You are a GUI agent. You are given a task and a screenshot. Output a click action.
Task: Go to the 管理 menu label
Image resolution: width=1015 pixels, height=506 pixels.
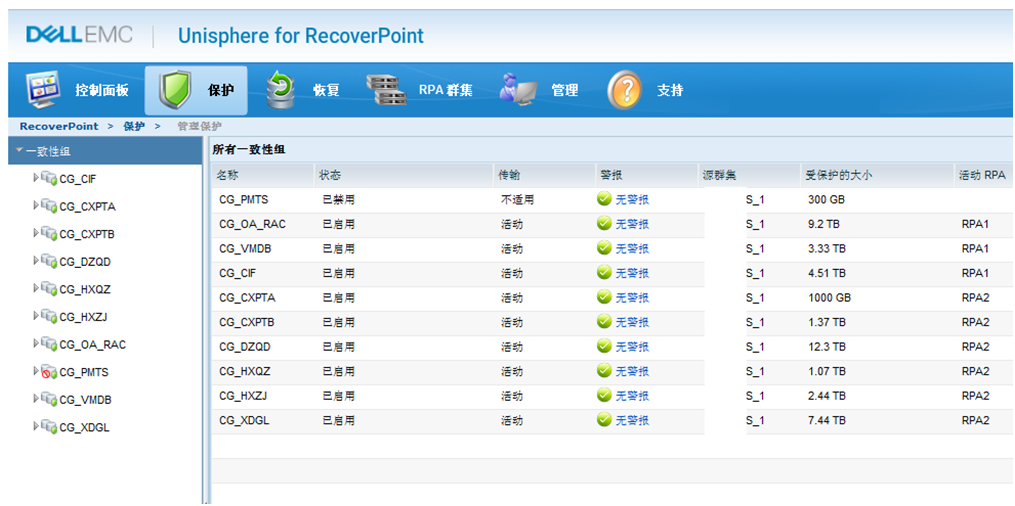pos(564,91)
